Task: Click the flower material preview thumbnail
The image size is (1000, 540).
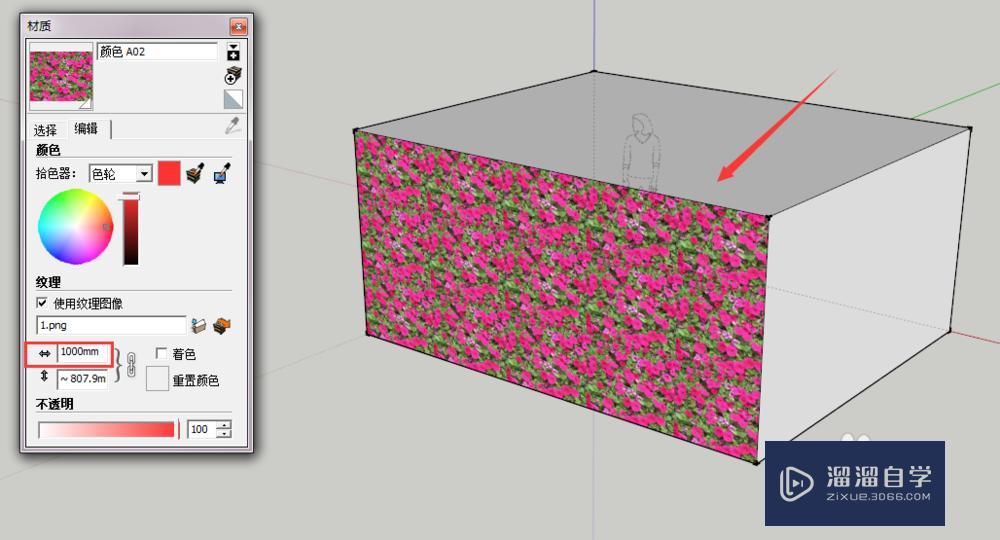Action: point(61,77)
